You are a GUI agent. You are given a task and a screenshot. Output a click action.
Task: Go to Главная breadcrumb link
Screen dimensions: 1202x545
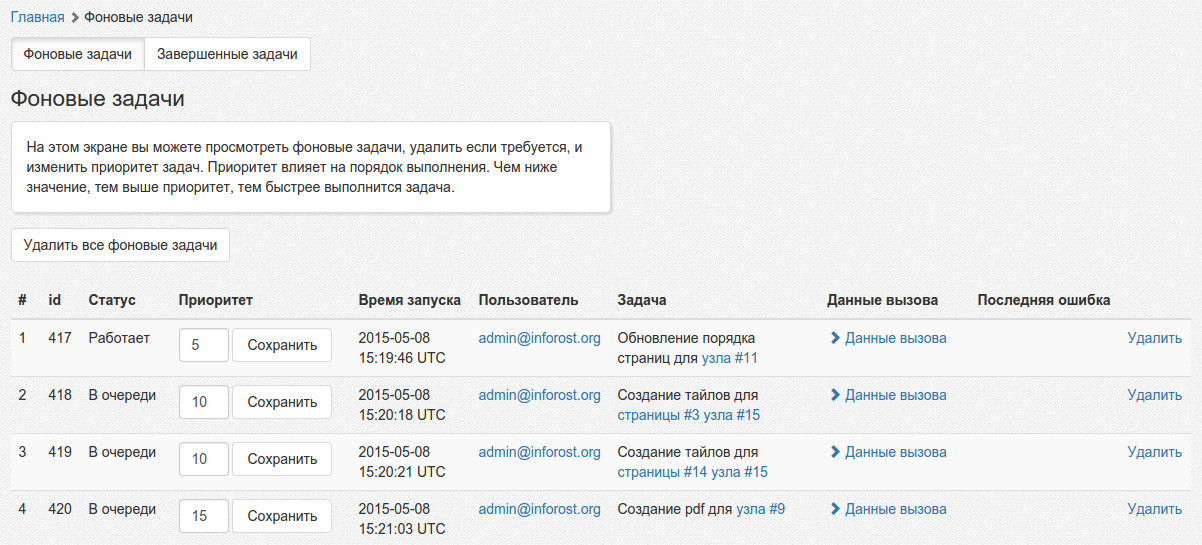[x=37, y=17]
